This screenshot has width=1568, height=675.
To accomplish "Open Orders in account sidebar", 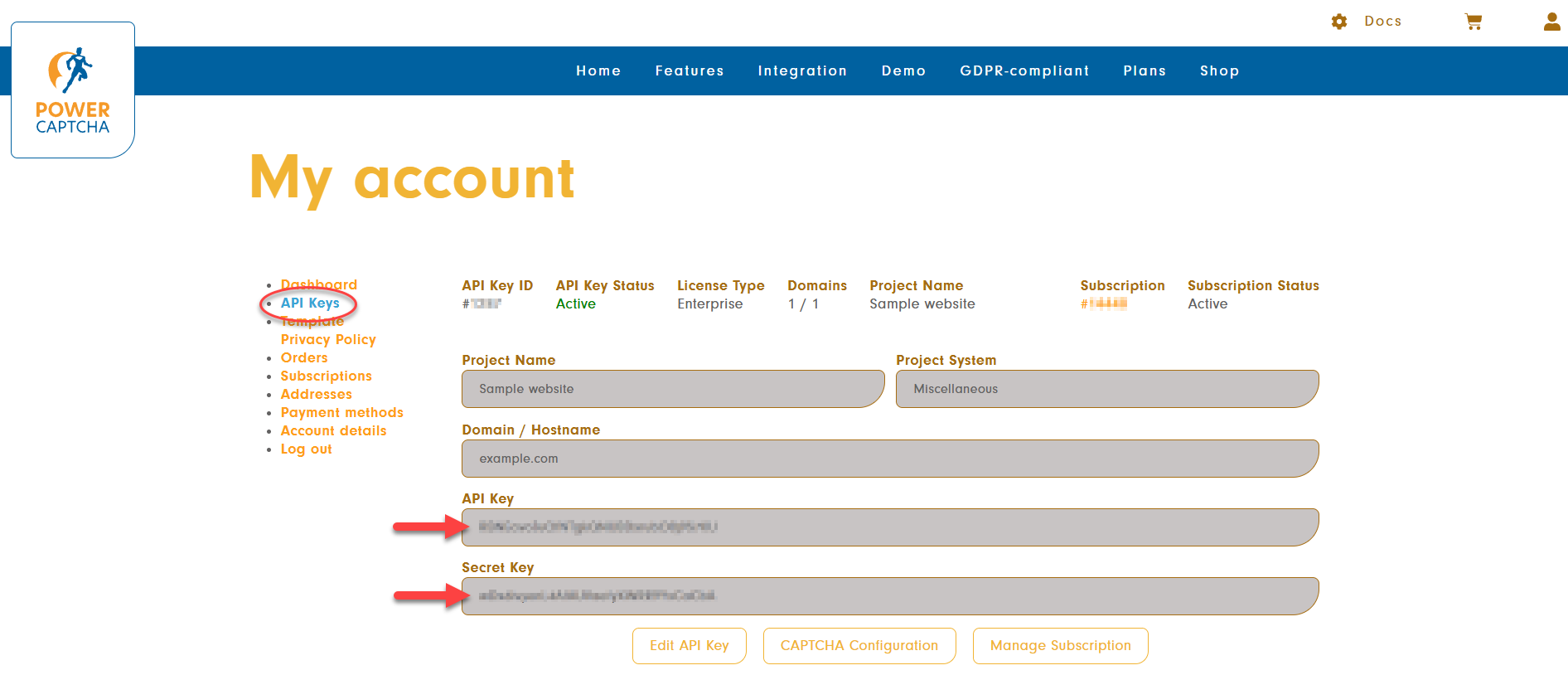I will [x=304, y=358].
